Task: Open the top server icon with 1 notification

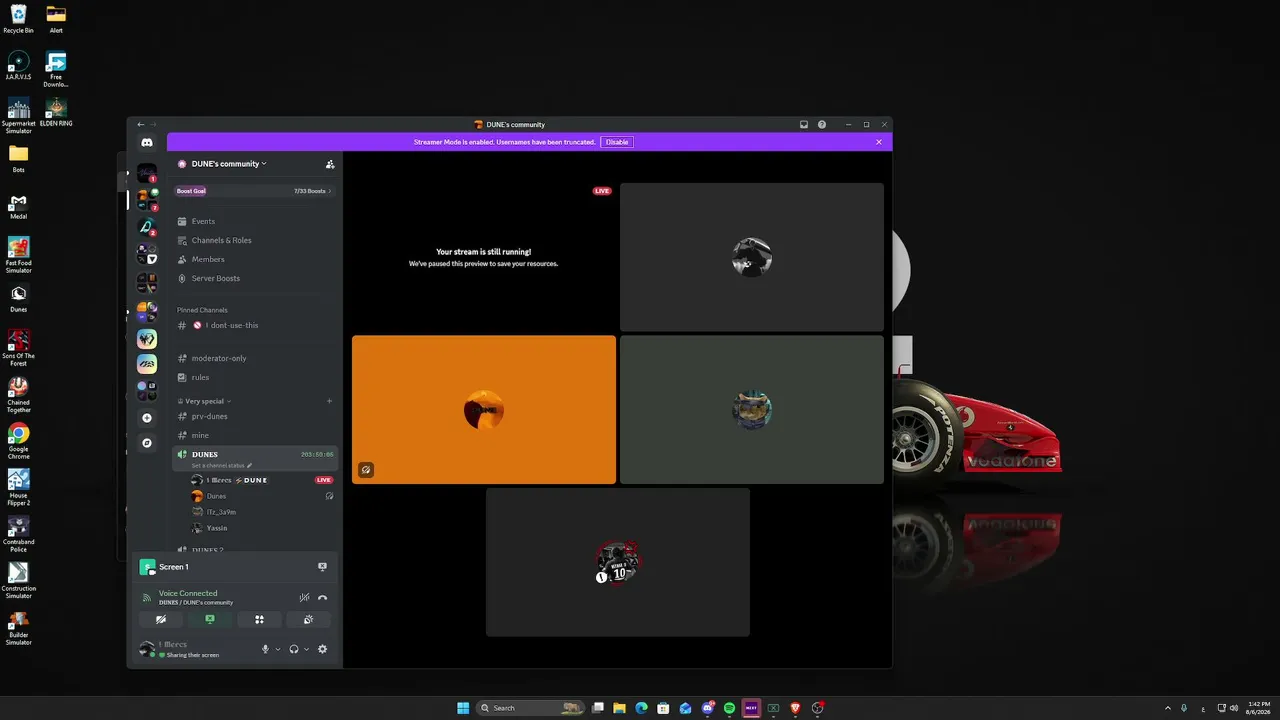Action: coord(147,173)
